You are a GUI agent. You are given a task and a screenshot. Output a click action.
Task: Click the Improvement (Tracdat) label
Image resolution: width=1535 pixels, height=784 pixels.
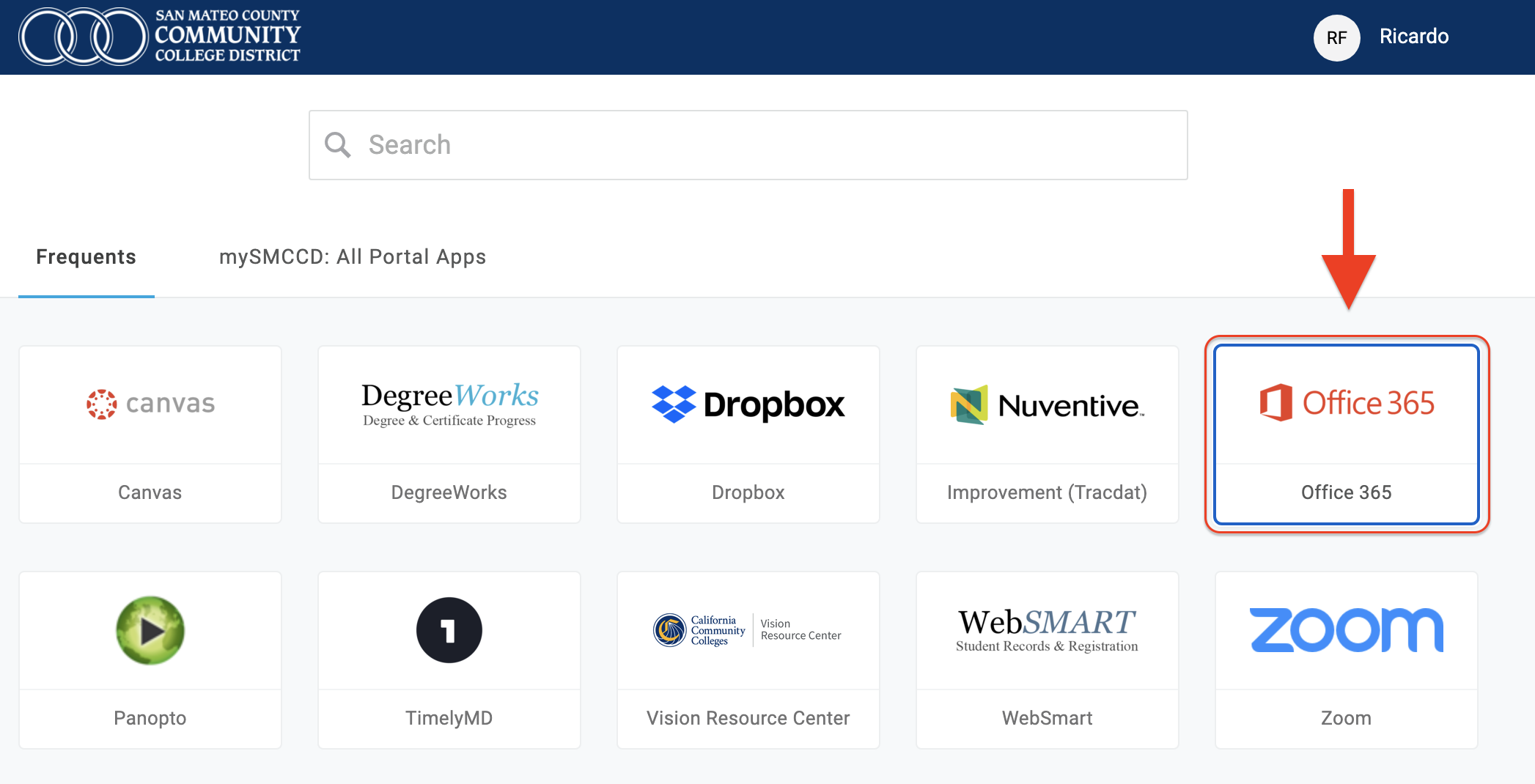pos(1047,492)
